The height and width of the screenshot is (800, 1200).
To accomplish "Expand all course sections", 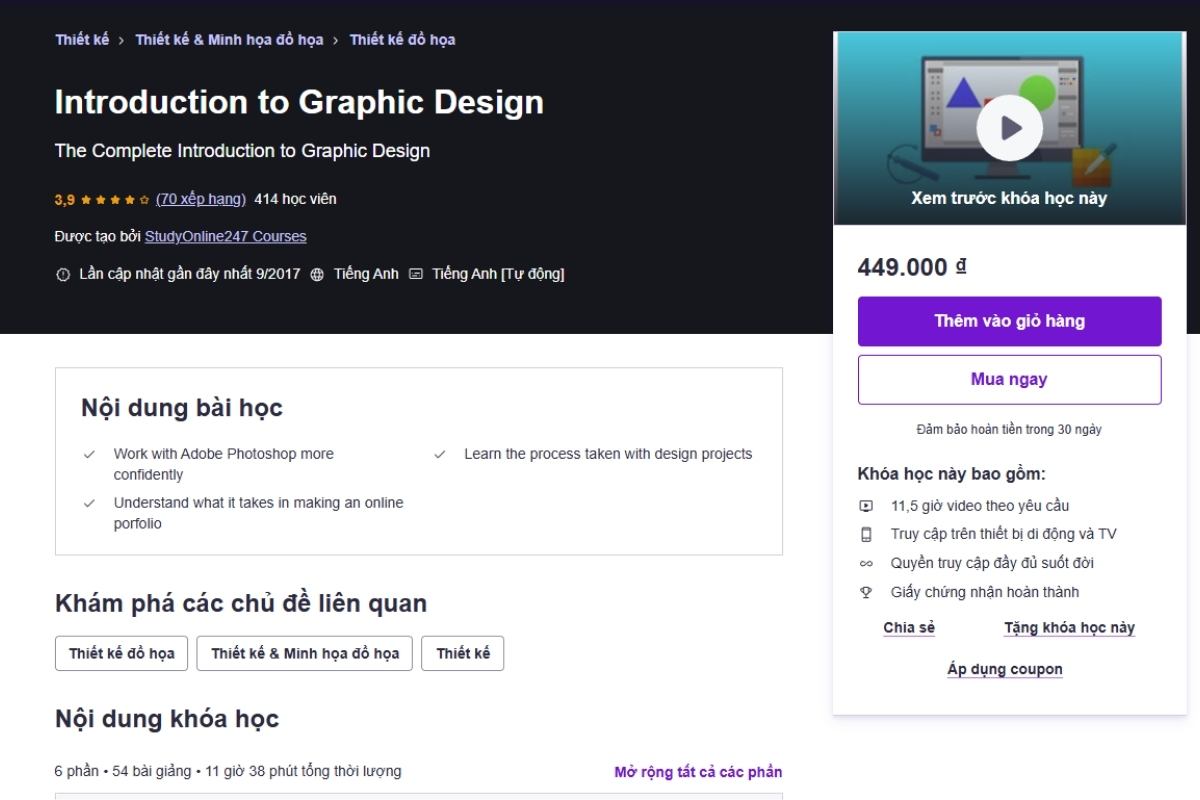I will click(696, 771).
